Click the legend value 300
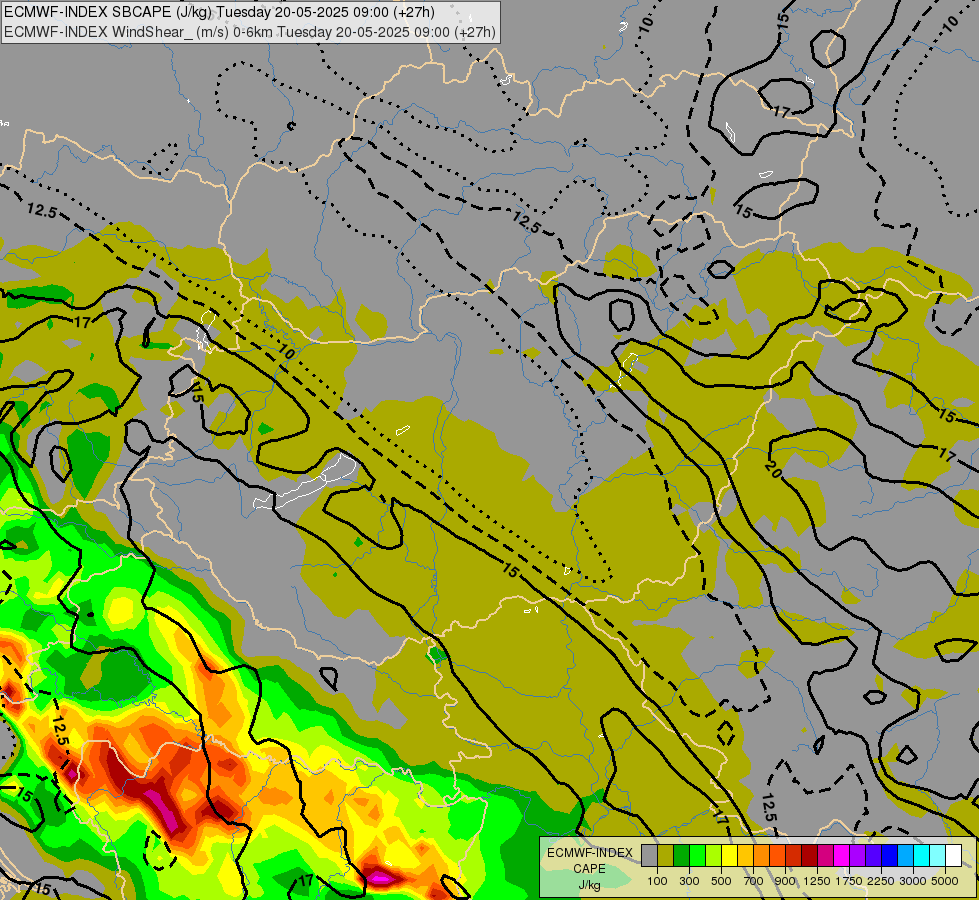This screenshot has height=900, width=979. coord(689,881)
